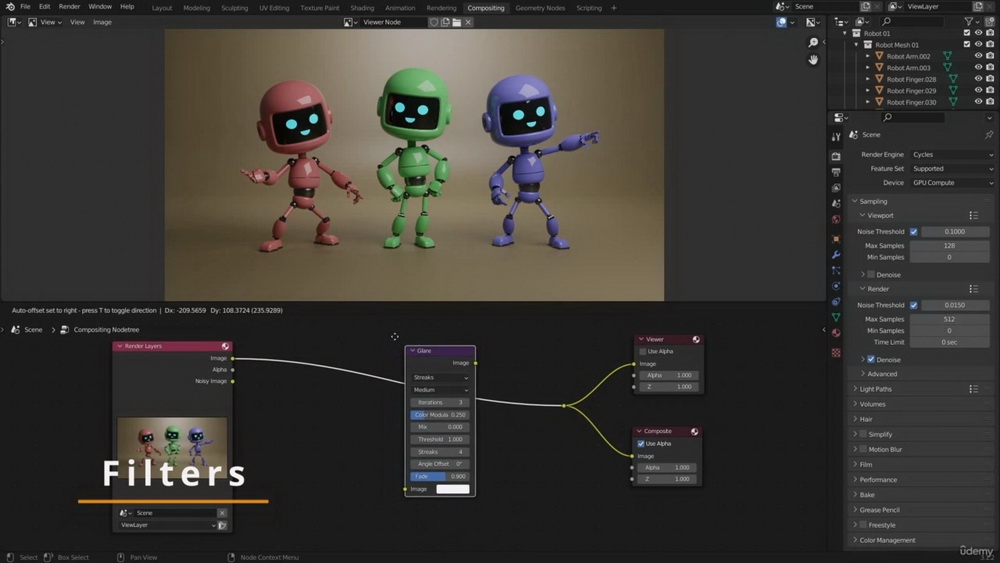Switch to the Layout workspace tab
This screenshot has height=563, width=1000.
click(162, 8)
